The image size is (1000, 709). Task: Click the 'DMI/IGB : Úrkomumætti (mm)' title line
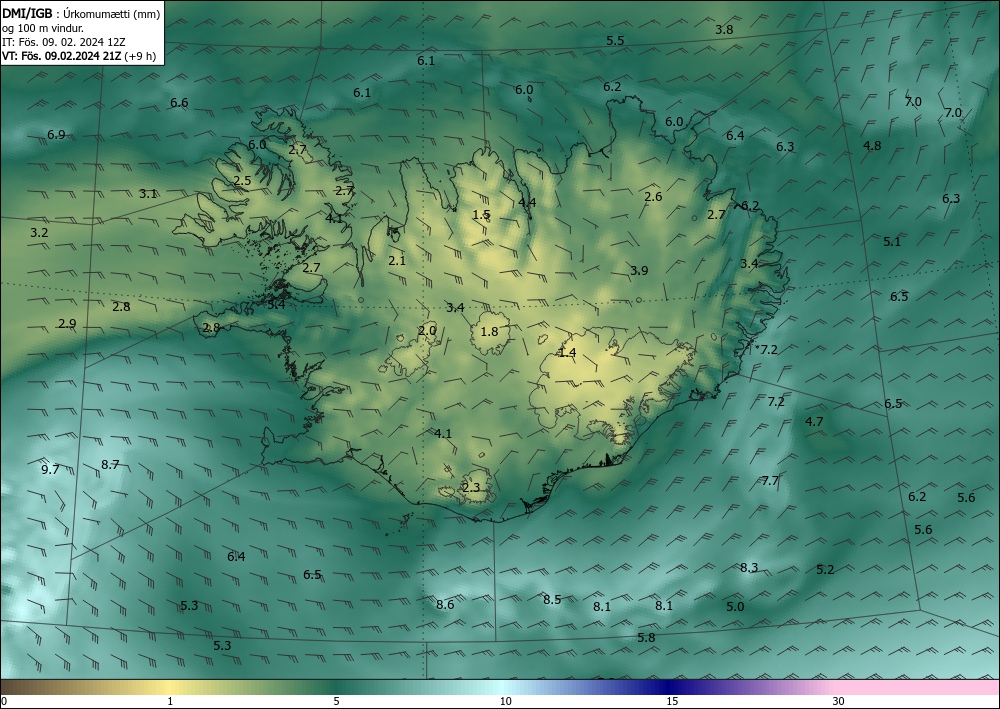click(81, 13)
